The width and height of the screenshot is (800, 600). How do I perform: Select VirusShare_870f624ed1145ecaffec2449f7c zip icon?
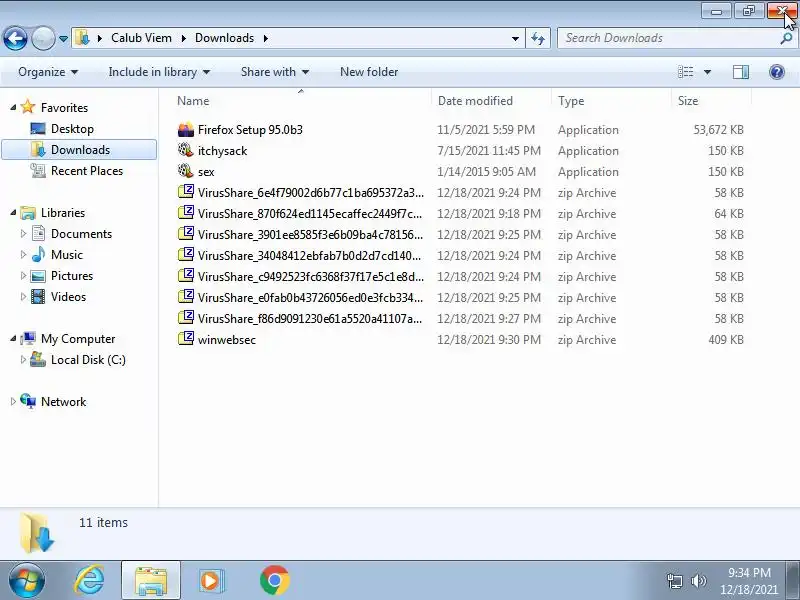pyautogui.click(x=186, y=213)
